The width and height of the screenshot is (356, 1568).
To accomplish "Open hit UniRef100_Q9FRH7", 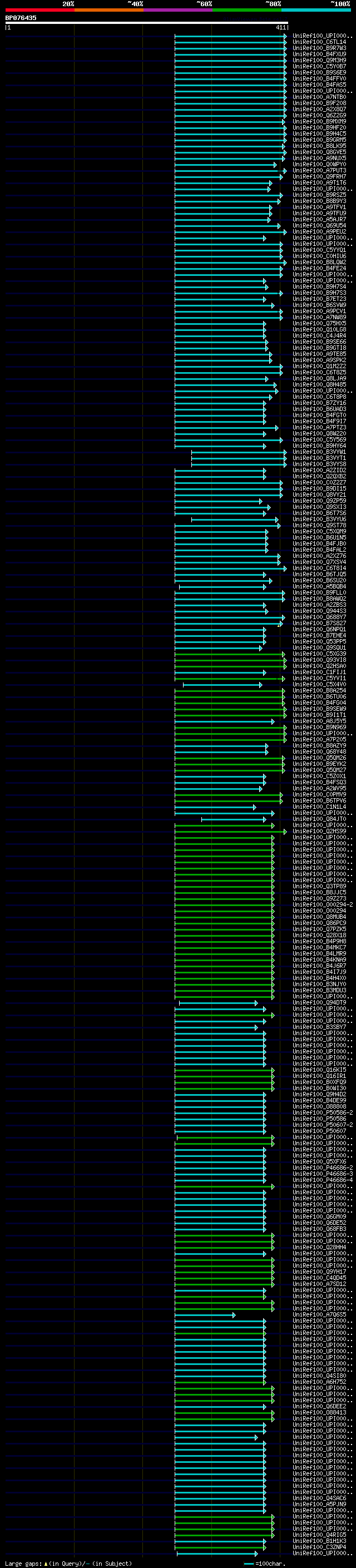I will [x=319, y=176].
